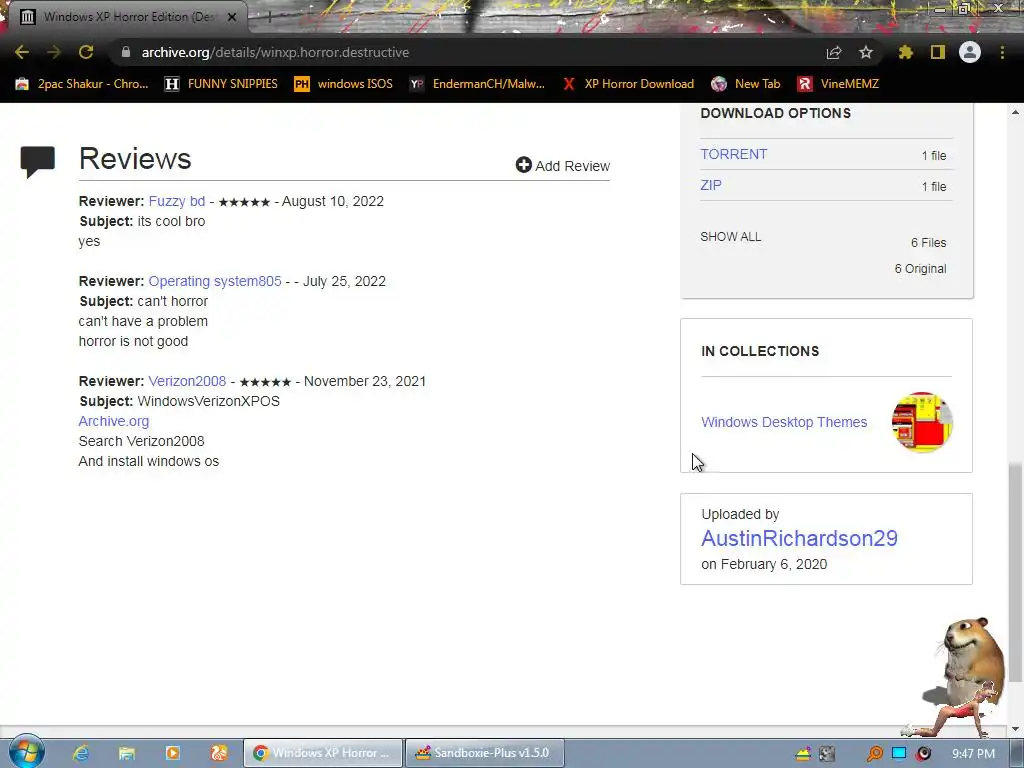The height and width of the screenshot is (768, 1024).
Task: Click the 9:47 PM clock
Action: [973, 754]
